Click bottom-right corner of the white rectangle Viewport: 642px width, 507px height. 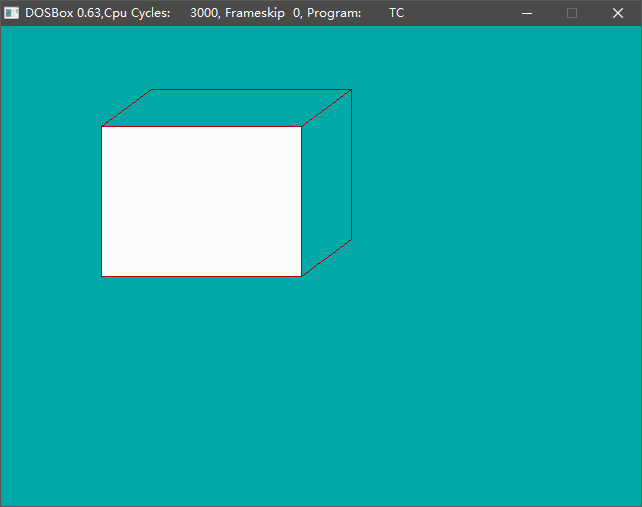[x=301, y=276]
